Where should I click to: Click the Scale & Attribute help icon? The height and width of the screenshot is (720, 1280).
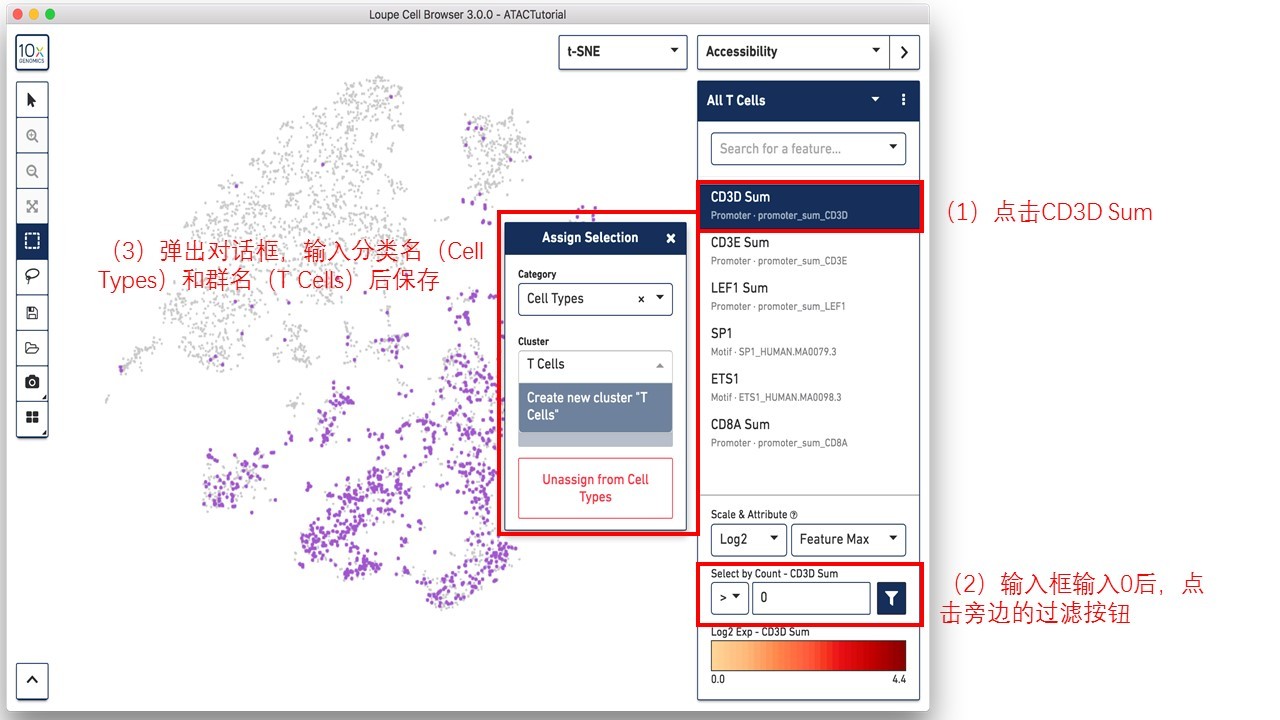coord(794,515)
